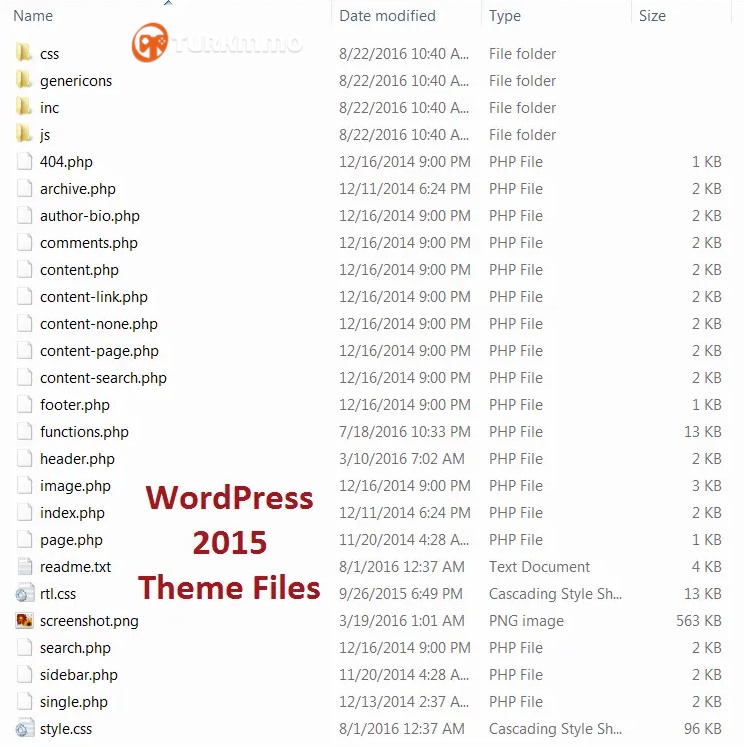
Task: Click the style.css file name
Action: coord(66,729)
